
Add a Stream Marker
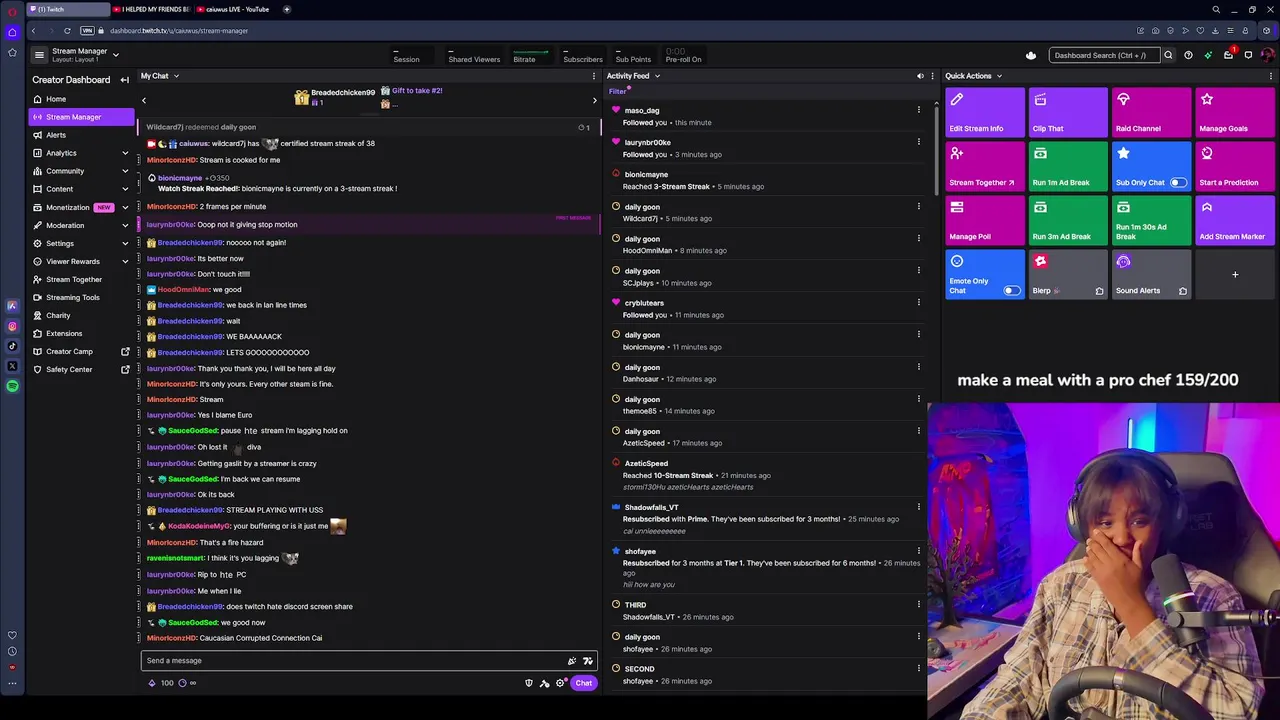click(x=1235, y=220)
